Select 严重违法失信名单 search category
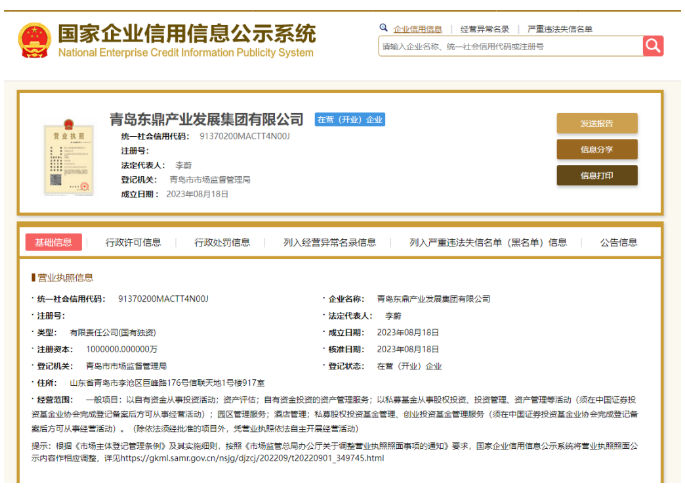This screenshot has height=495, width=685. [560, 29]
